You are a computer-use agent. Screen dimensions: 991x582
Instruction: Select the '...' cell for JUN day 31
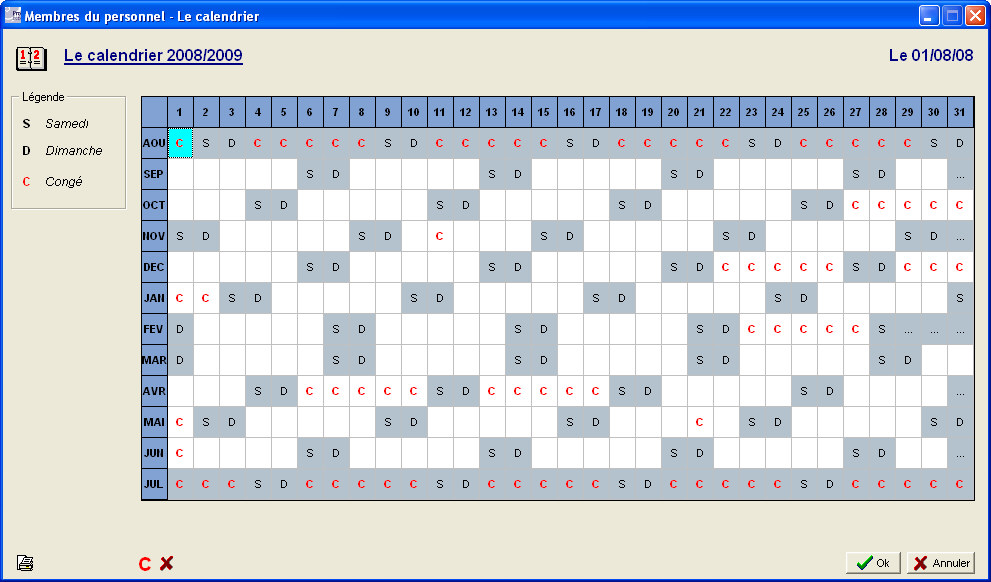click(x=959, y=453)
